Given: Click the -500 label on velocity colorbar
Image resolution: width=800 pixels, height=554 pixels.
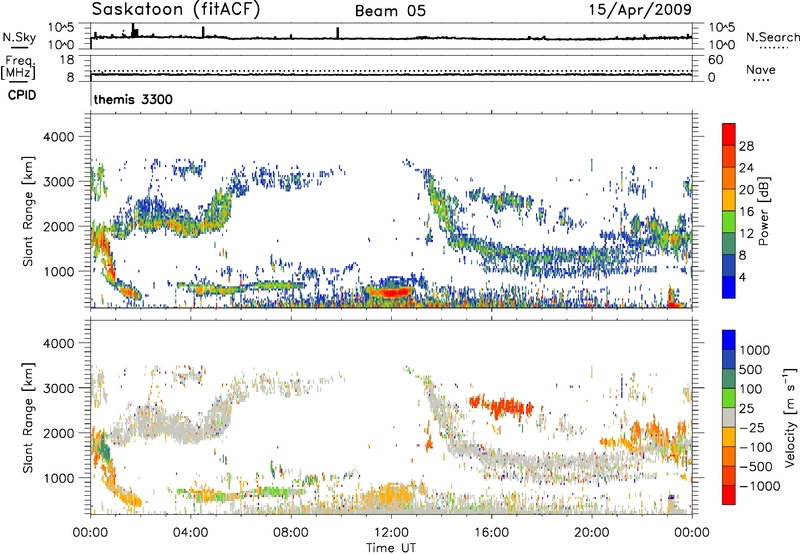Looking at the screenshot, I should (756, 467).
